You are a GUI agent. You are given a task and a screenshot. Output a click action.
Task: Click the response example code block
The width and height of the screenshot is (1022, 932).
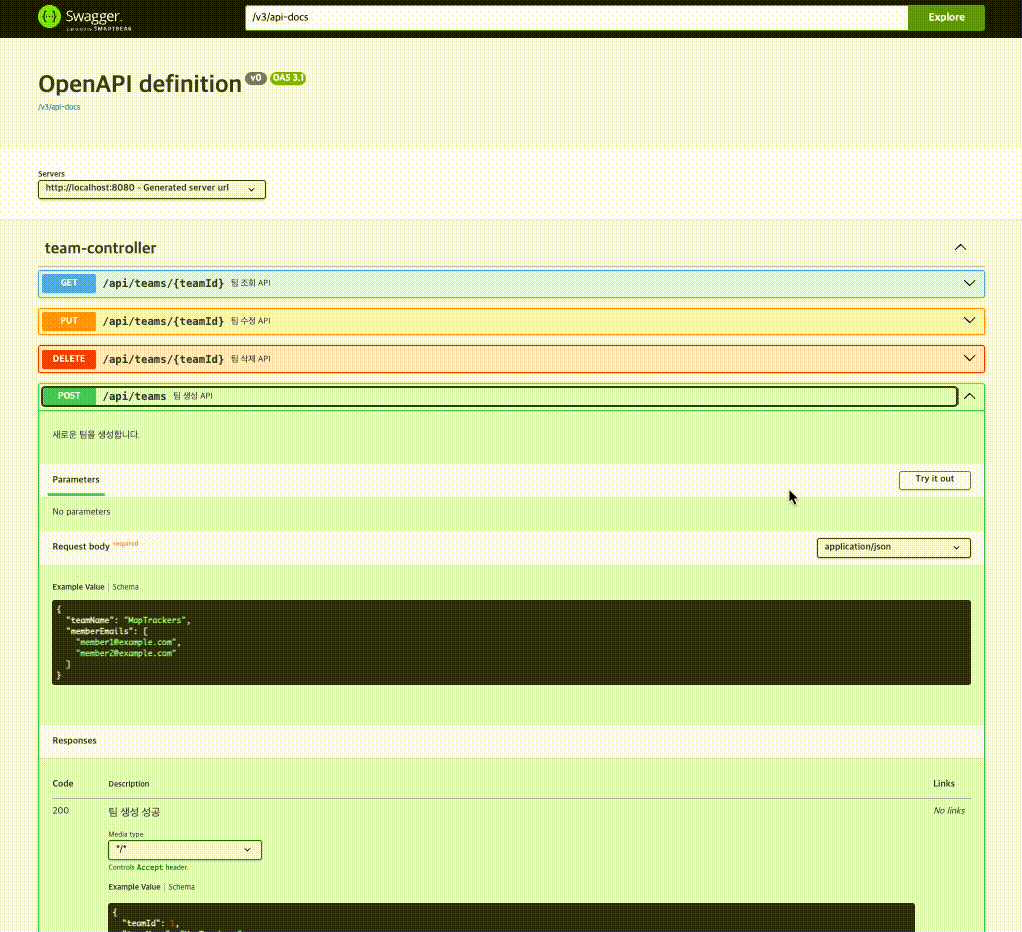click(x=511, y=918)
